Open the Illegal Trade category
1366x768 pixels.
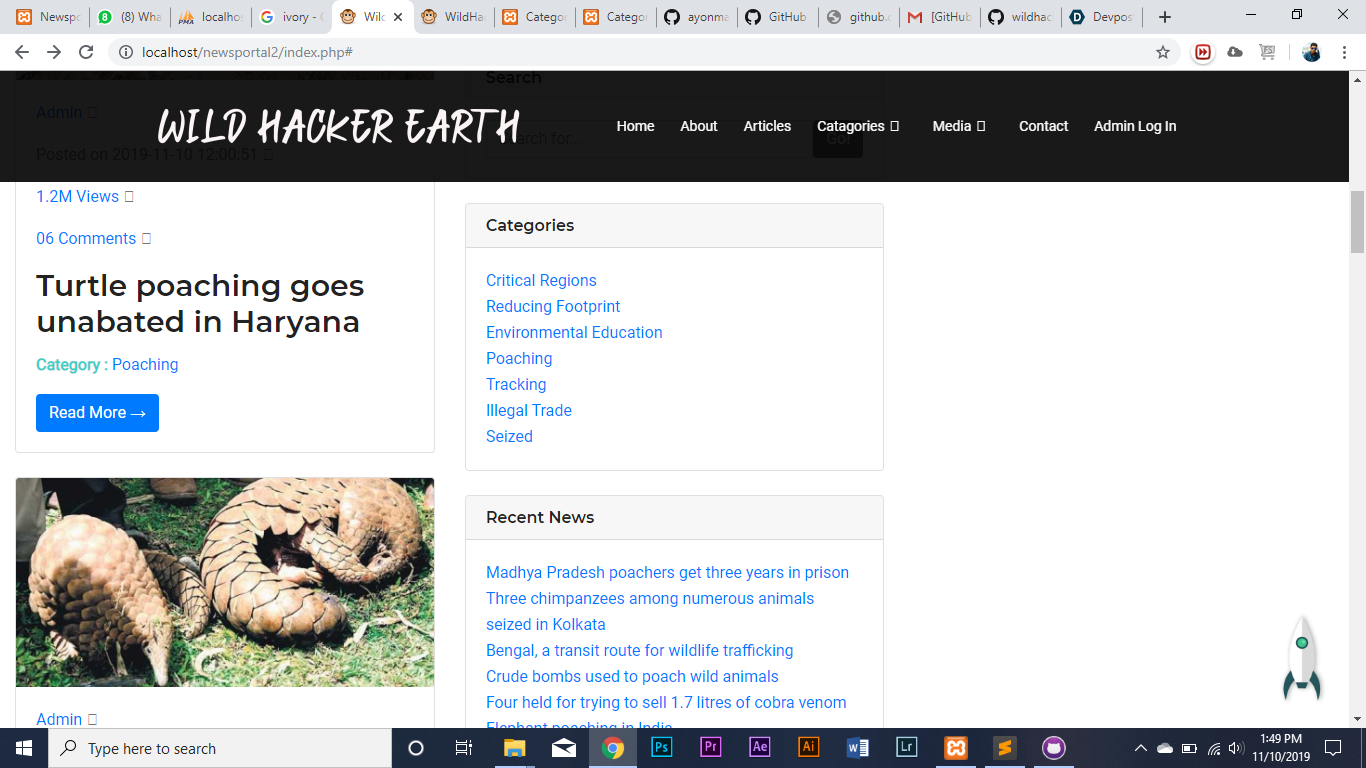tap(529, 411)
